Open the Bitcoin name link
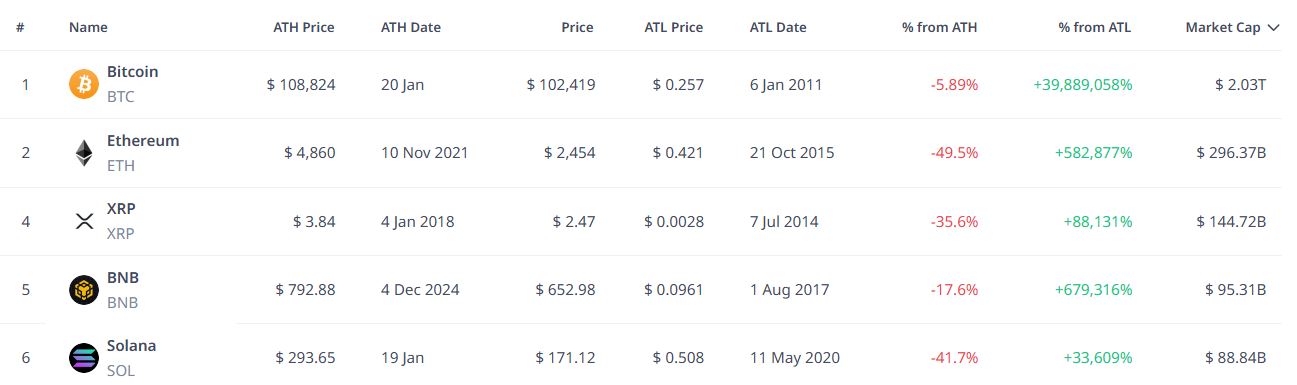The image size is (1297, 385). (x=132, y=72)
